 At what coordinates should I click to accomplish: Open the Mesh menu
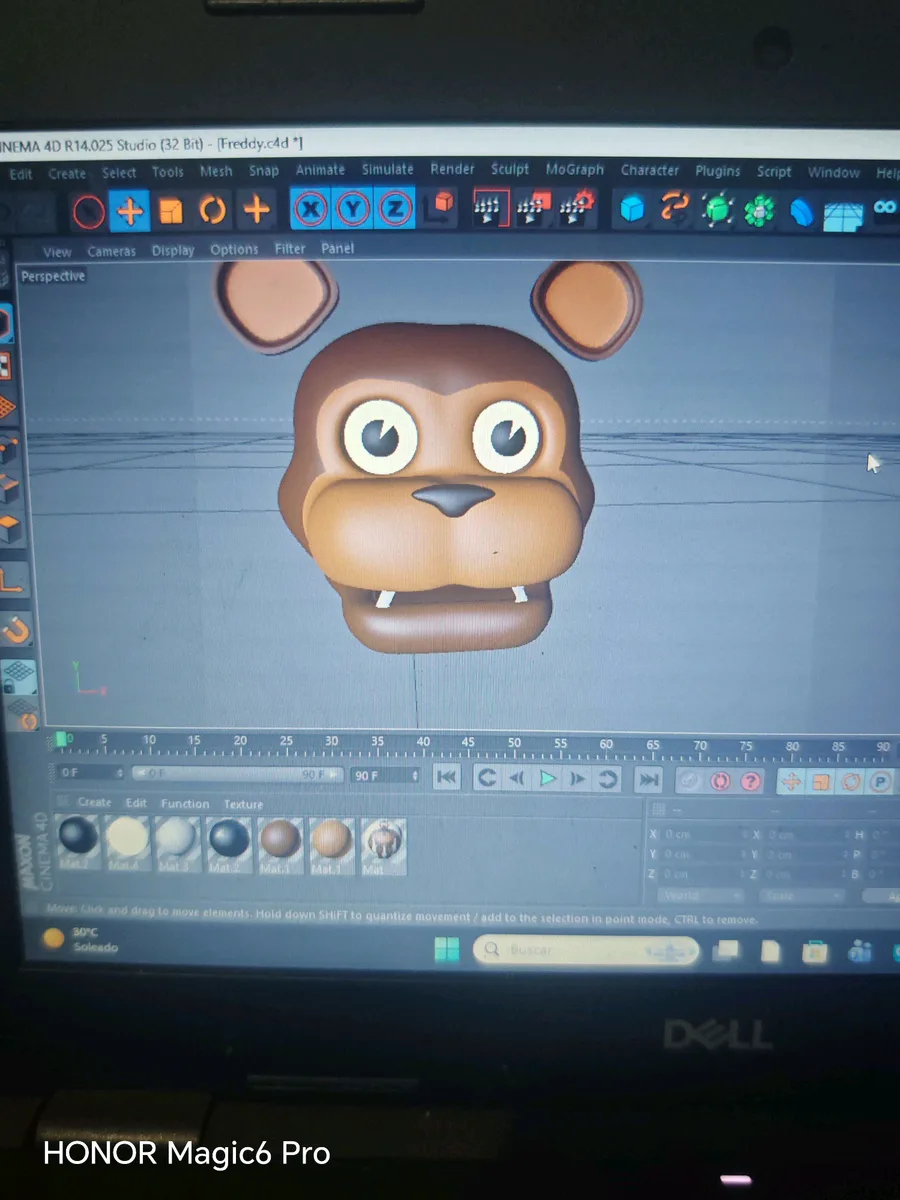point(216,171)
